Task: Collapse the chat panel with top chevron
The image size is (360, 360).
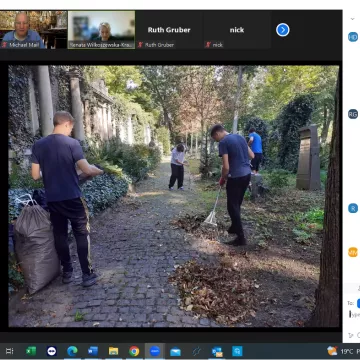Action: point(352,19)
